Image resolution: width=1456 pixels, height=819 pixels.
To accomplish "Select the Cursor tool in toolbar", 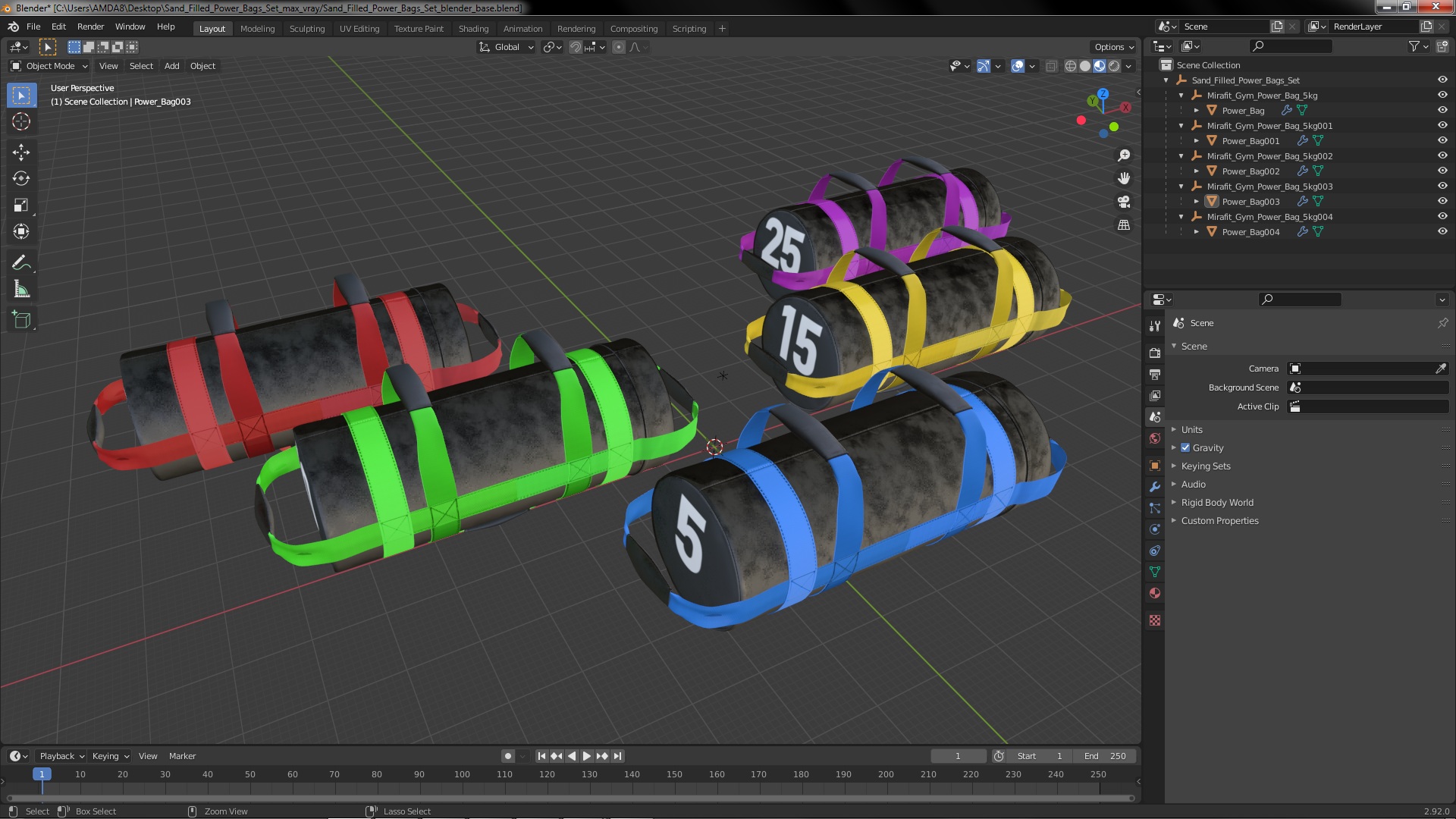I will (x=21, y=121).
